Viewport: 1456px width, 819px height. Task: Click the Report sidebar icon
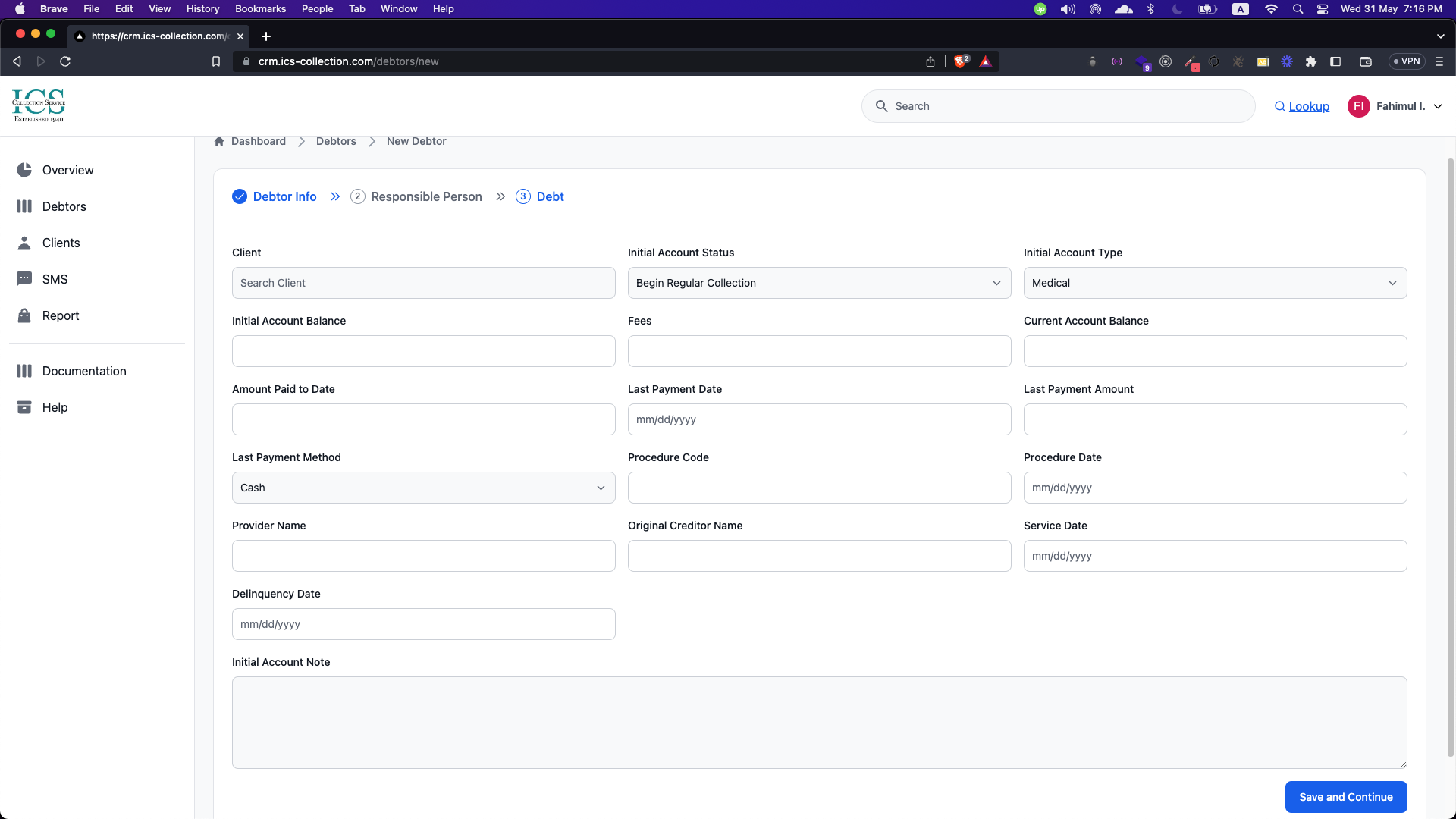pos(24,315)
